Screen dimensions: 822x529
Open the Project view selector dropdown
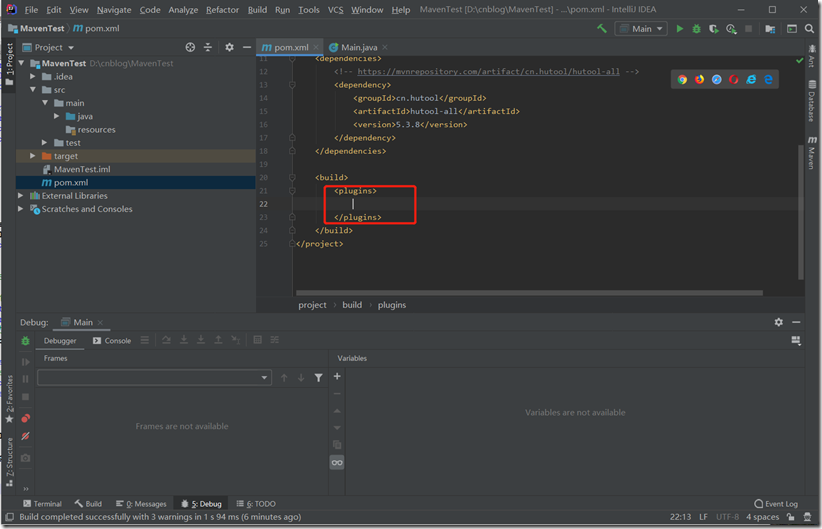tap(48, 47)
